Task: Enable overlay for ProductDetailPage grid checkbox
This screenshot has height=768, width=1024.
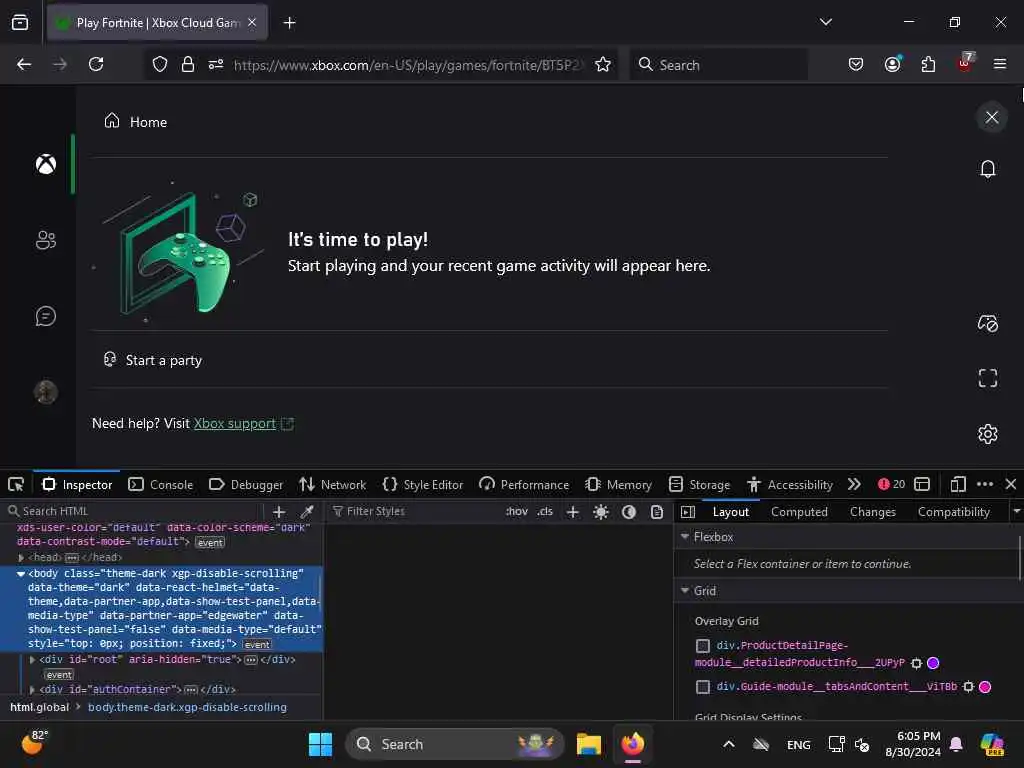Action: click(703, 646)
